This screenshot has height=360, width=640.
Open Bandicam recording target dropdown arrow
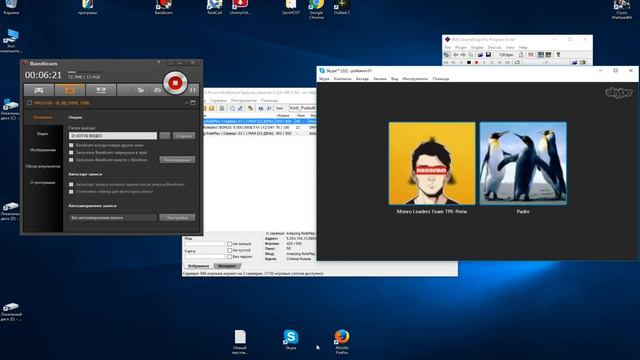[x=187, y=103]
